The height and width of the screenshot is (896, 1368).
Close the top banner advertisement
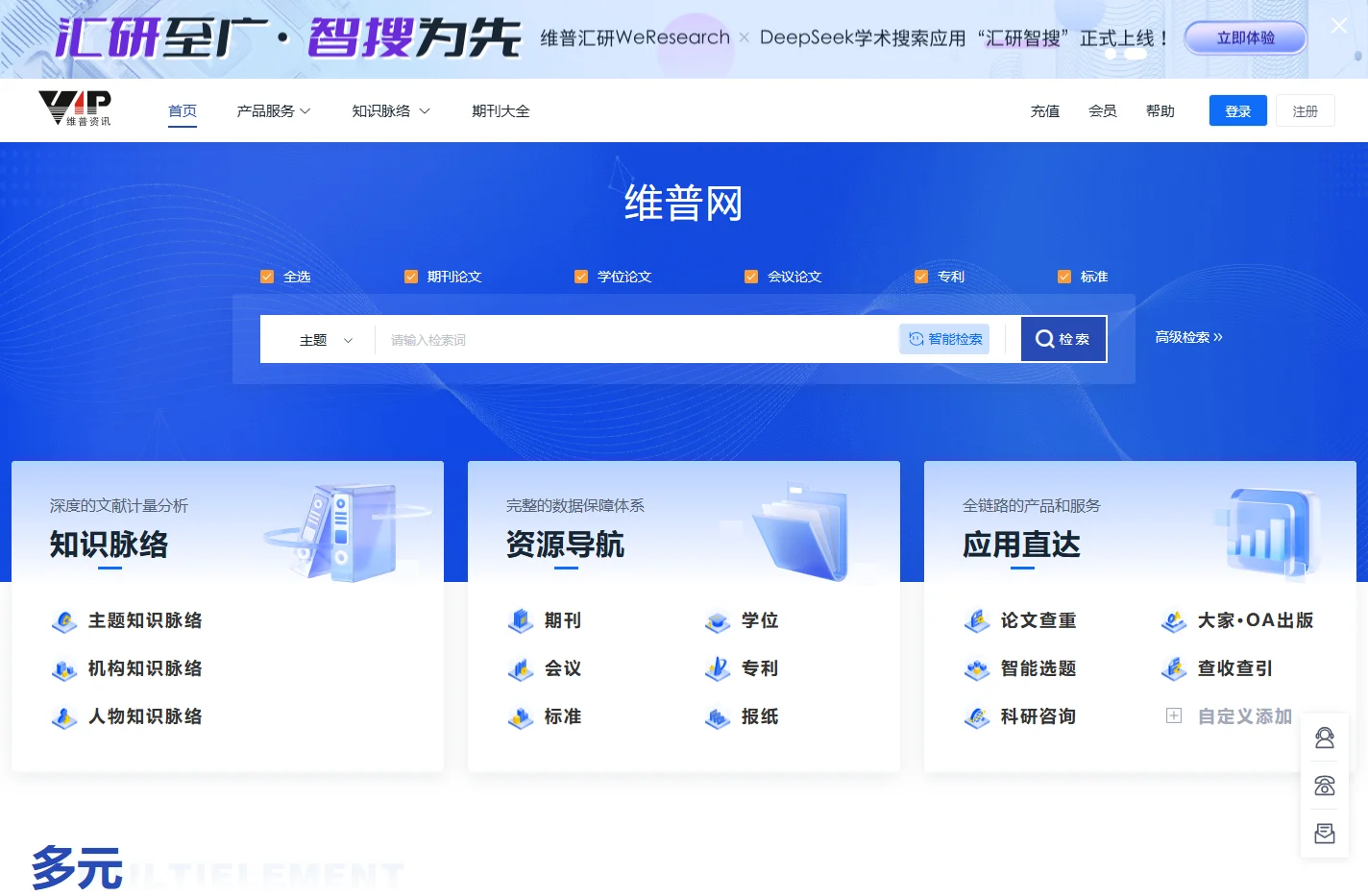pyautogui.click(x=1339, y=25)
